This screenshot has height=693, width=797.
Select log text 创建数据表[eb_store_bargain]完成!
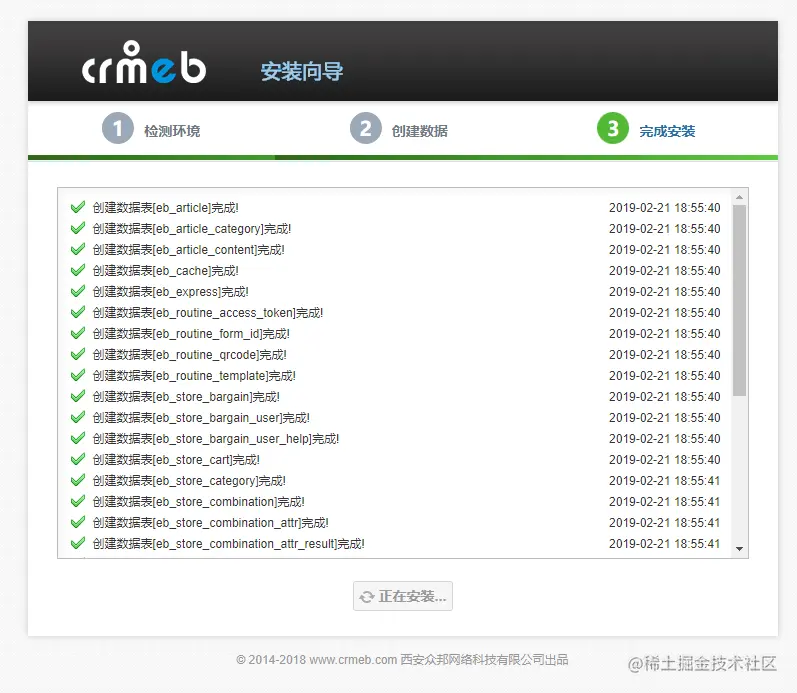186,397
